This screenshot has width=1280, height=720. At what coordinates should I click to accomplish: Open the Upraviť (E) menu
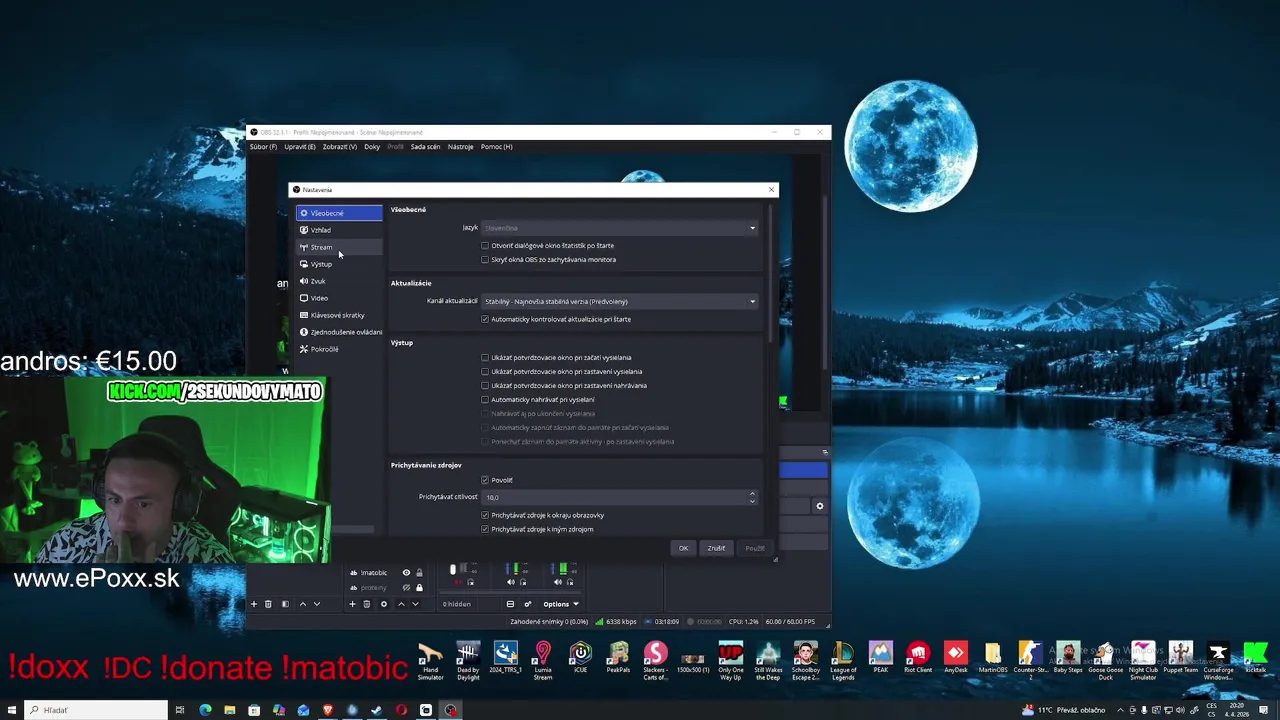[299, 147]
